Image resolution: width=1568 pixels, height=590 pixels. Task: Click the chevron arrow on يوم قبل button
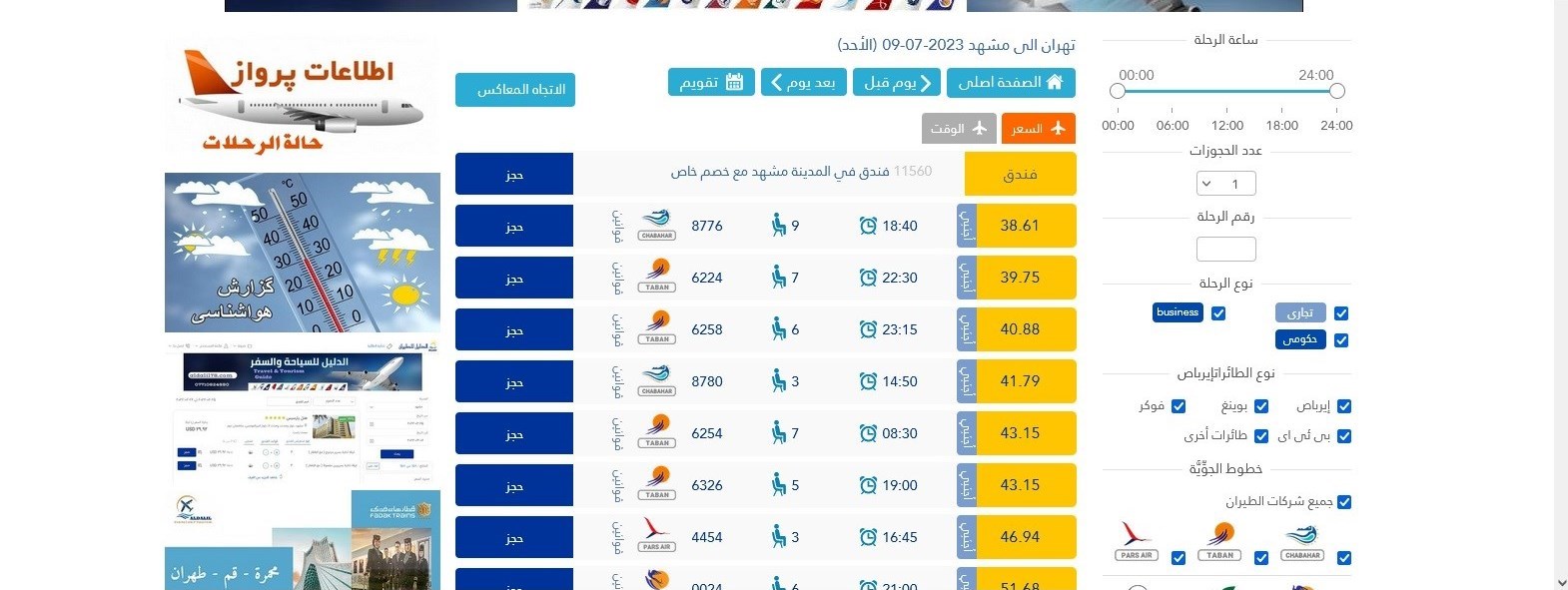(x=928, y=83)
